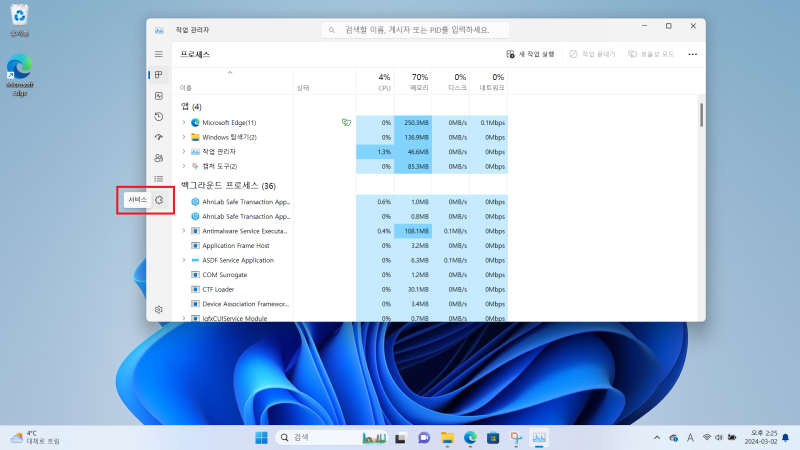The height and width of the screenshot is (450, 800).
Task: Click the 새 작업 실행 button
Action: pyautogui.click(x=530, y=54)
